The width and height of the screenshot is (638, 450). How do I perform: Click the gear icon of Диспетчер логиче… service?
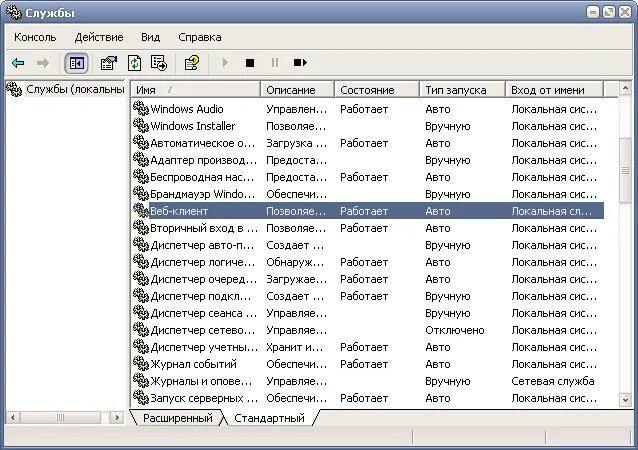141,262
